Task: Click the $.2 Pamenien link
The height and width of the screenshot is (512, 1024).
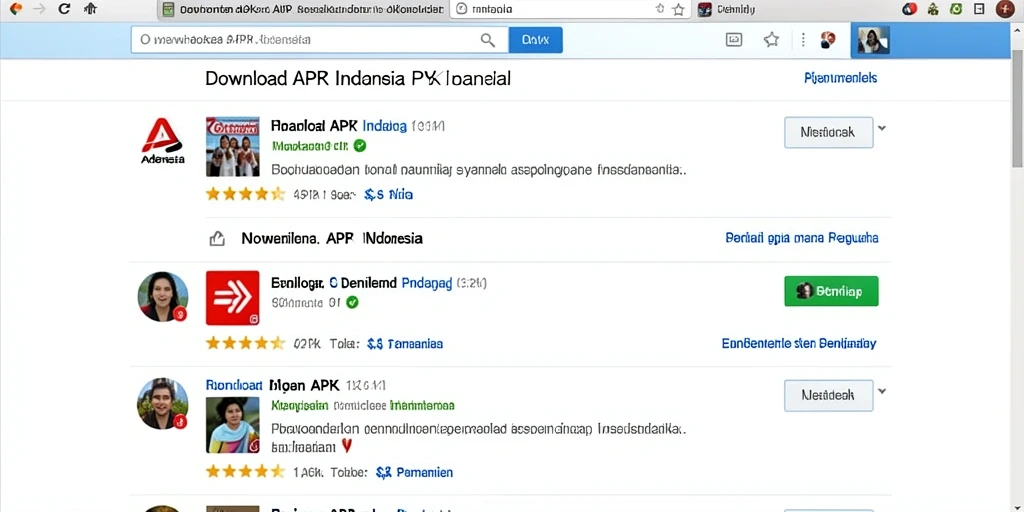Action: 414,472
